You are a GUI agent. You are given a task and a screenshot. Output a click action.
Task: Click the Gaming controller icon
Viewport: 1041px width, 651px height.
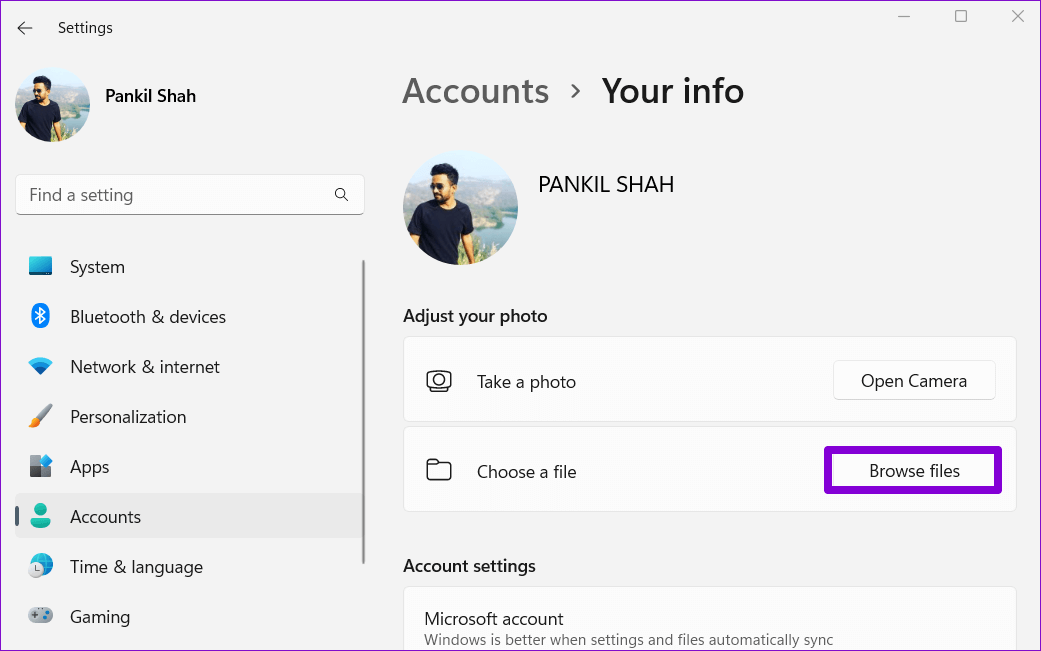click(x=40, y=617)
